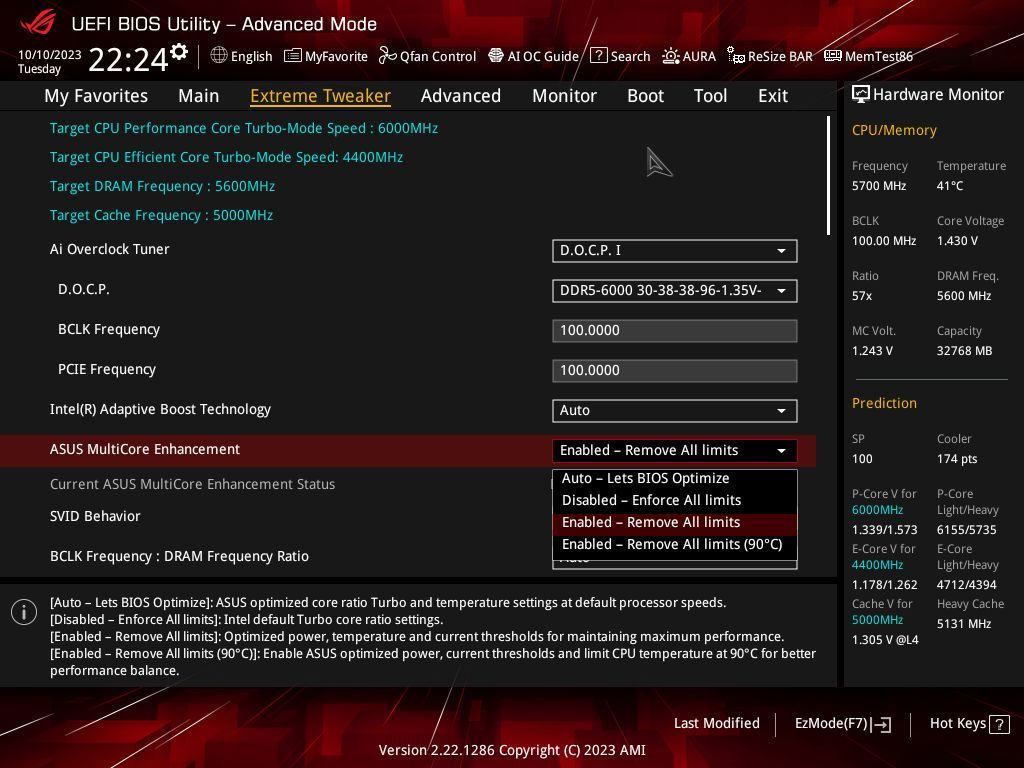Open Intel Adaptive Boost Technology dropdown

tap(675, 411)
